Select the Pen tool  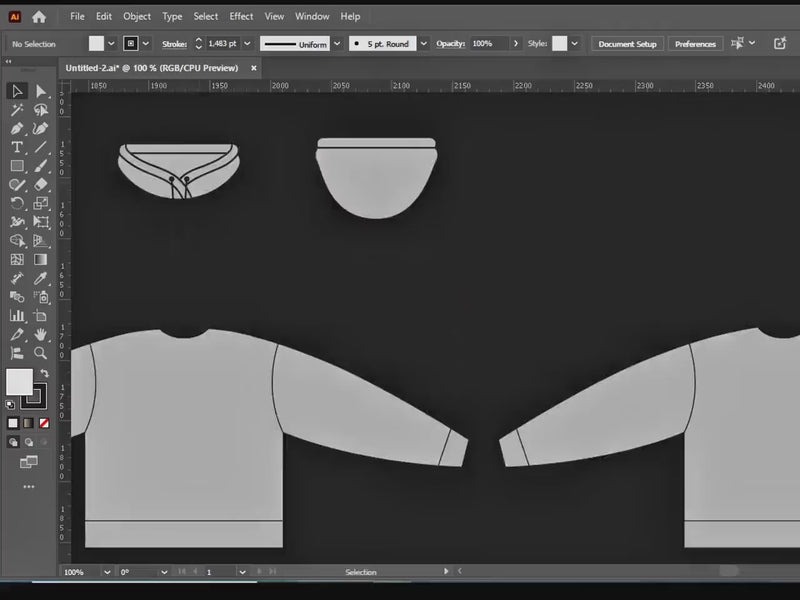pos(18,130)
